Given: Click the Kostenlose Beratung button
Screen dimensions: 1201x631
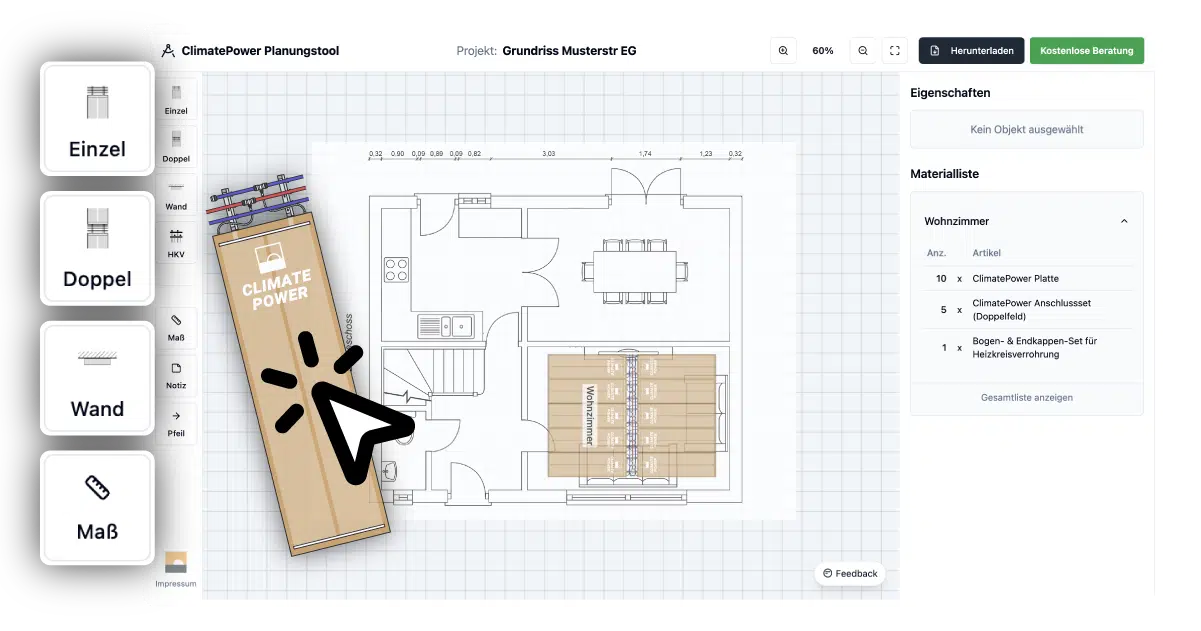Looking at the screenshot, I should tap(1086, 51).
